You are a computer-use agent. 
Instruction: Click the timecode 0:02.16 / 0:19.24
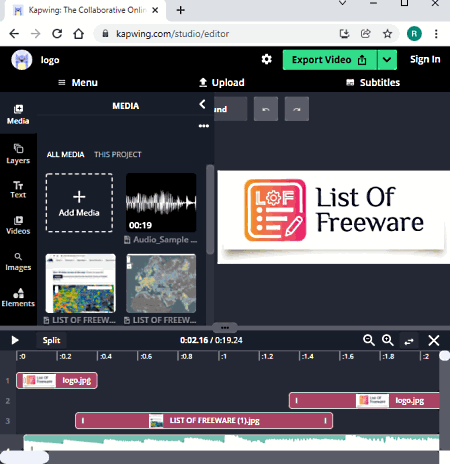point(211,340)
